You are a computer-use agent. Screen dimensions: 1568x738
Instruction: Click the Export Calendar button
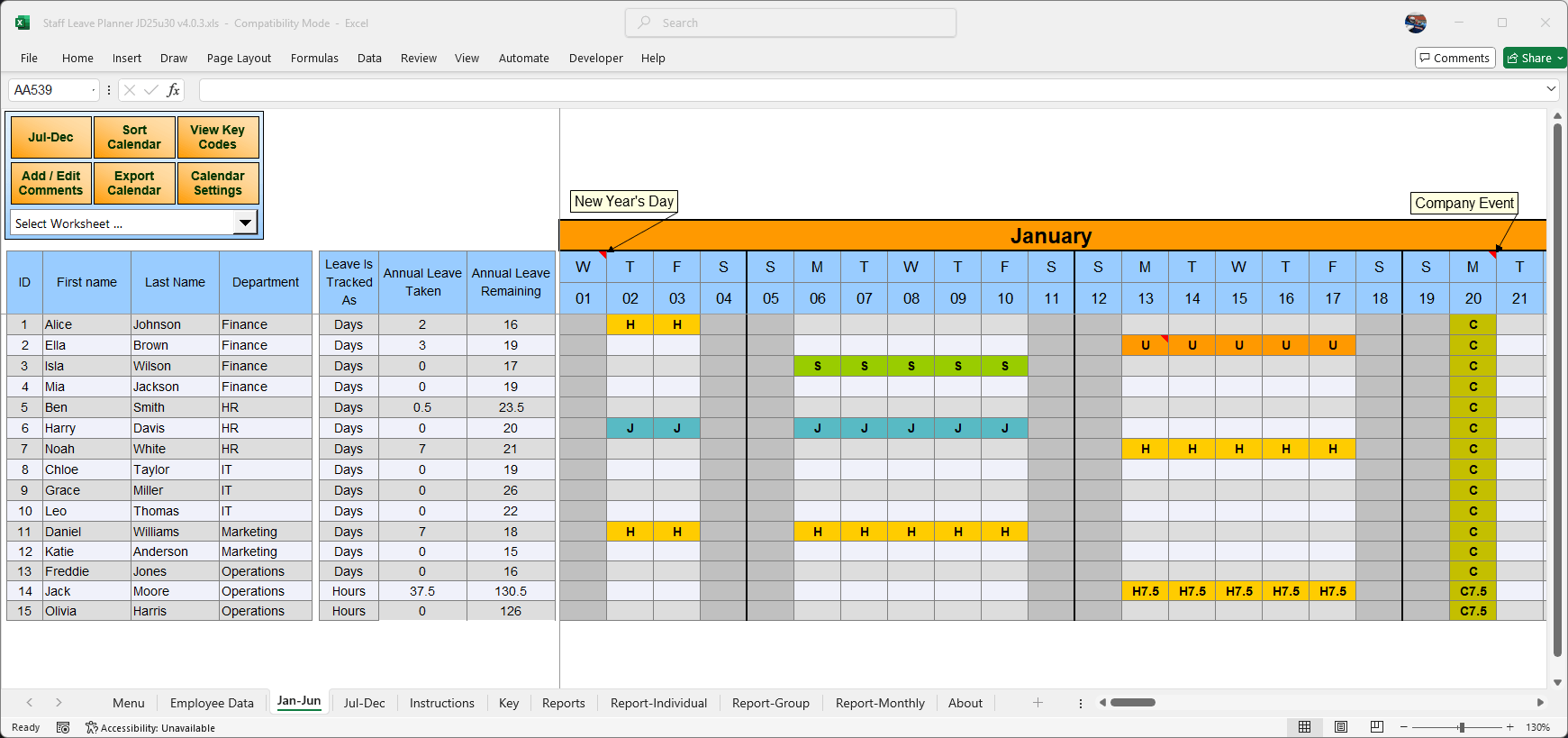(x=134, y=183)
